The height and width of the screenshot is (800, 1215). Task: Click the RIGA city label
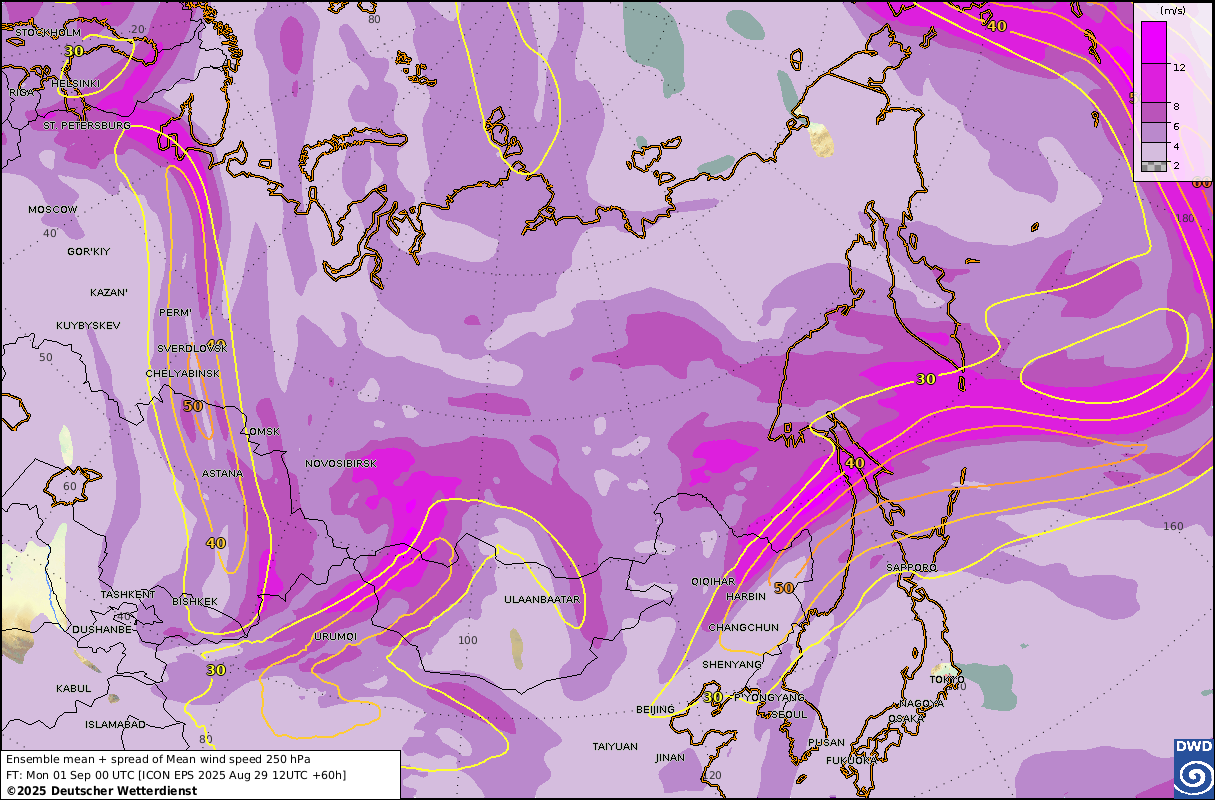(21, 92)
